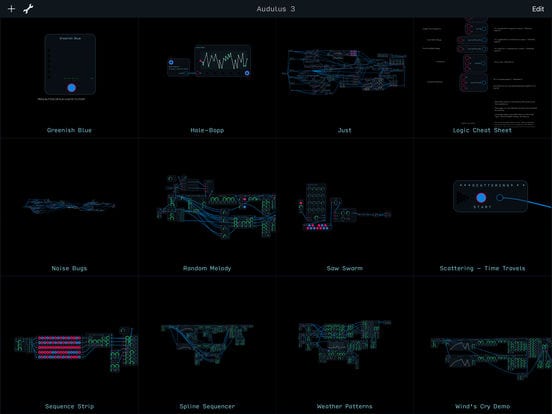The height and width of the screenshot is (414, 552).
Task: Click the Greenish Blue label
Action: pos(69,130)
